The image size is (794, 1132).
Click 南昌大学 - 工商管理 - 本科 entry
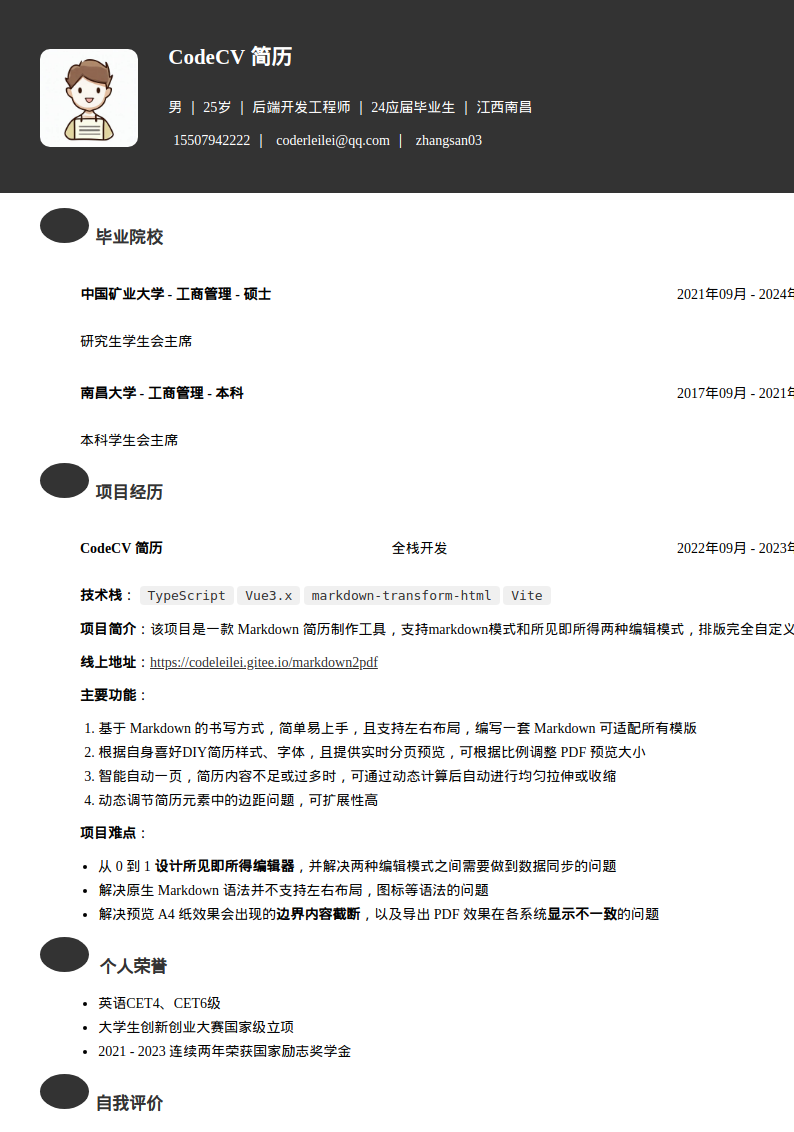pos(162,393)
